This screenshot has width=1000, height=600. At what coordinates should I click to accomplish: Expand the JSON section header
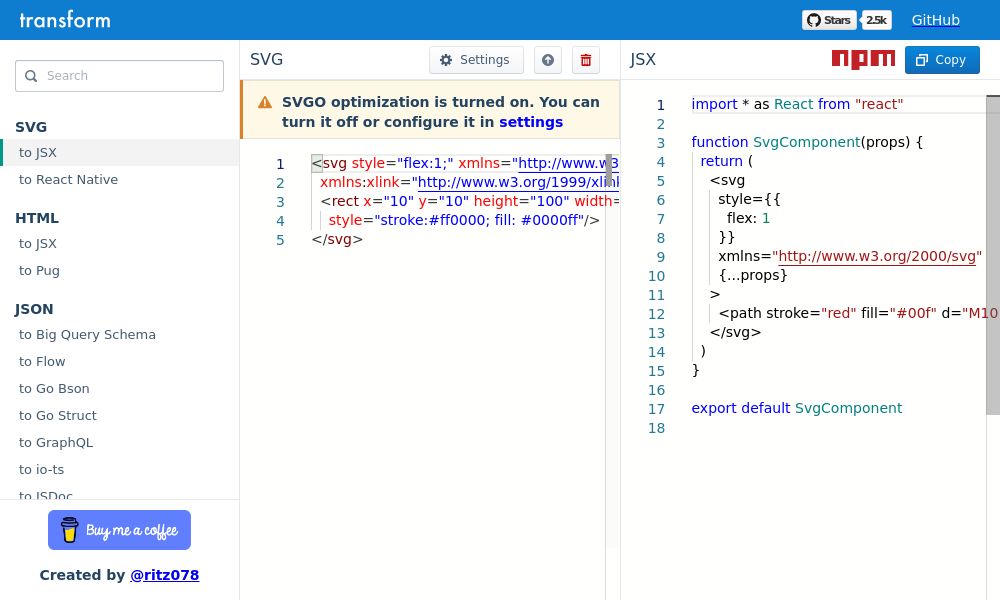[34, 309]
